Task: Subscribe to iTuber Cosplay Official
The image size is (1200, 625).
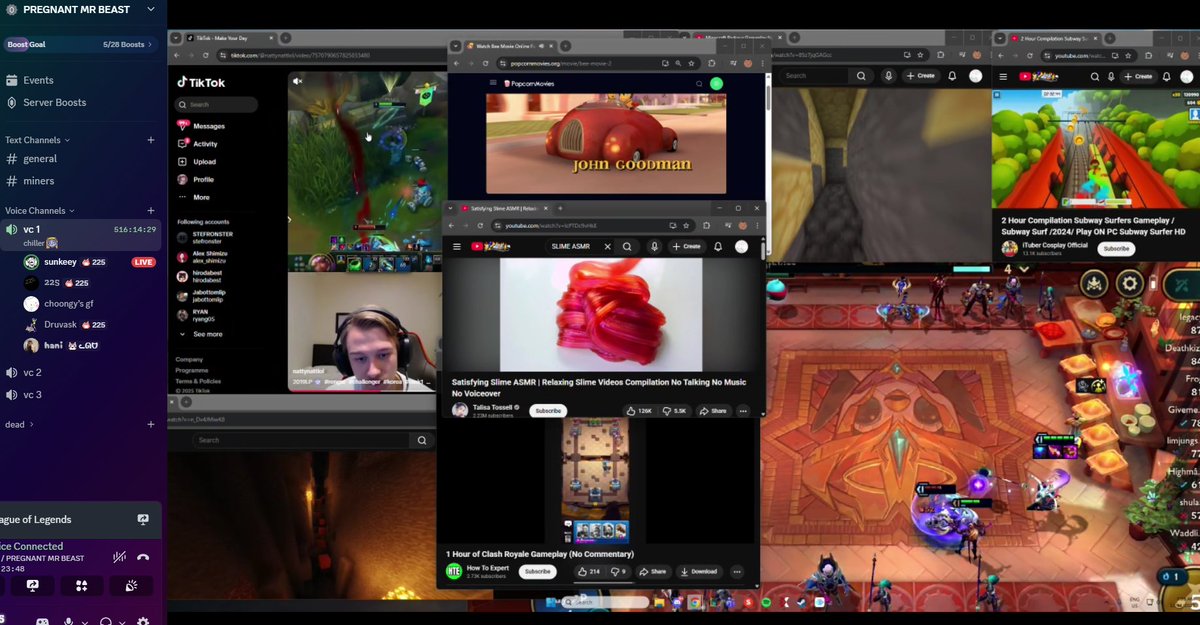Action: point(1116,248)
